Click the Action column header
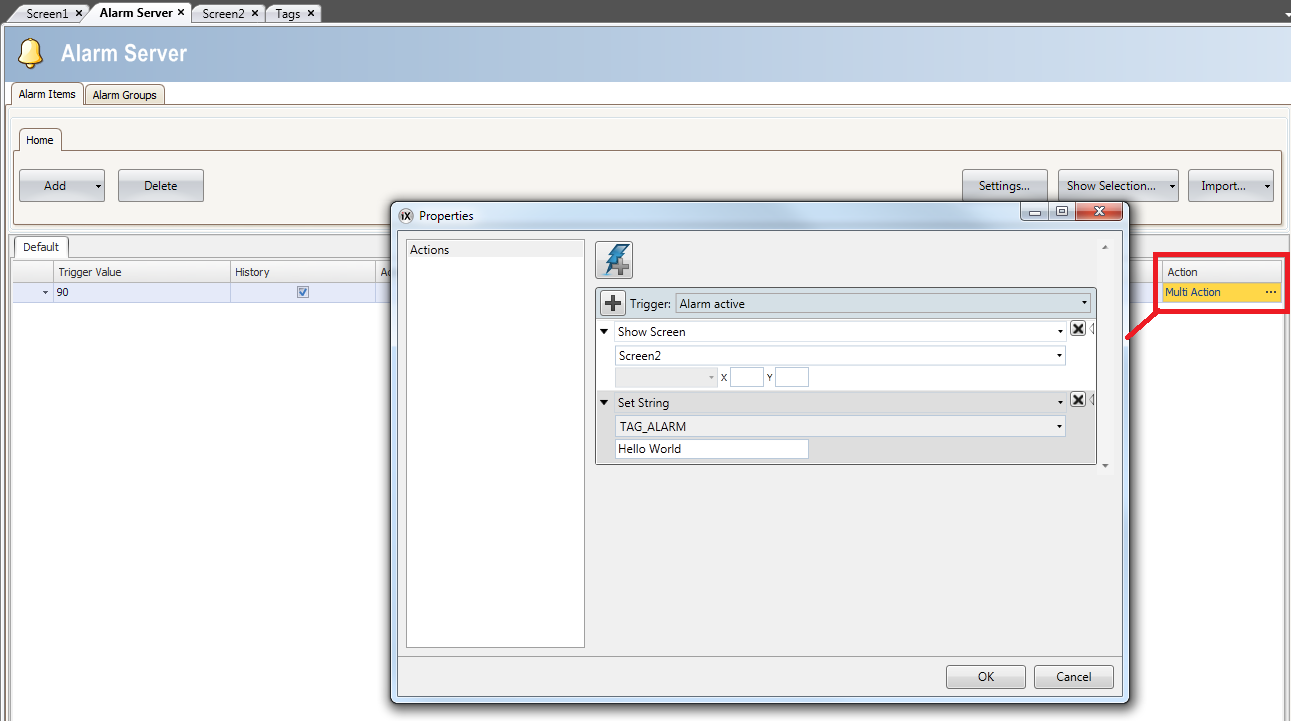This screenshot has width=1291, height=721. tap(1222, 272)
